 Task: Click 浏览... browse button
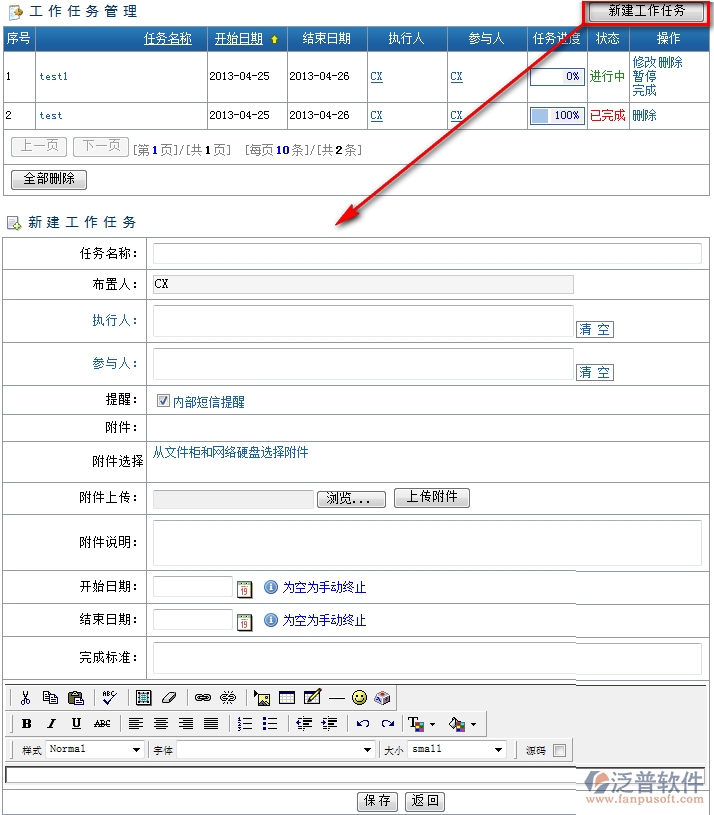pyautogui.click(x=351, y=499)
